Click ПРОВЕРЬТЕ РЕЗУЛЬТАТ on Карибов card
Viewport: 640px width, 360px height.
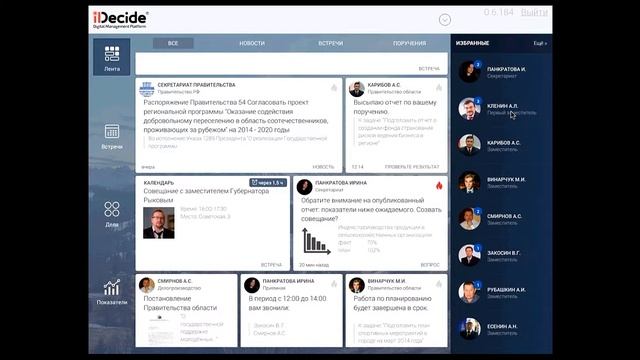[x=412, y=167]
